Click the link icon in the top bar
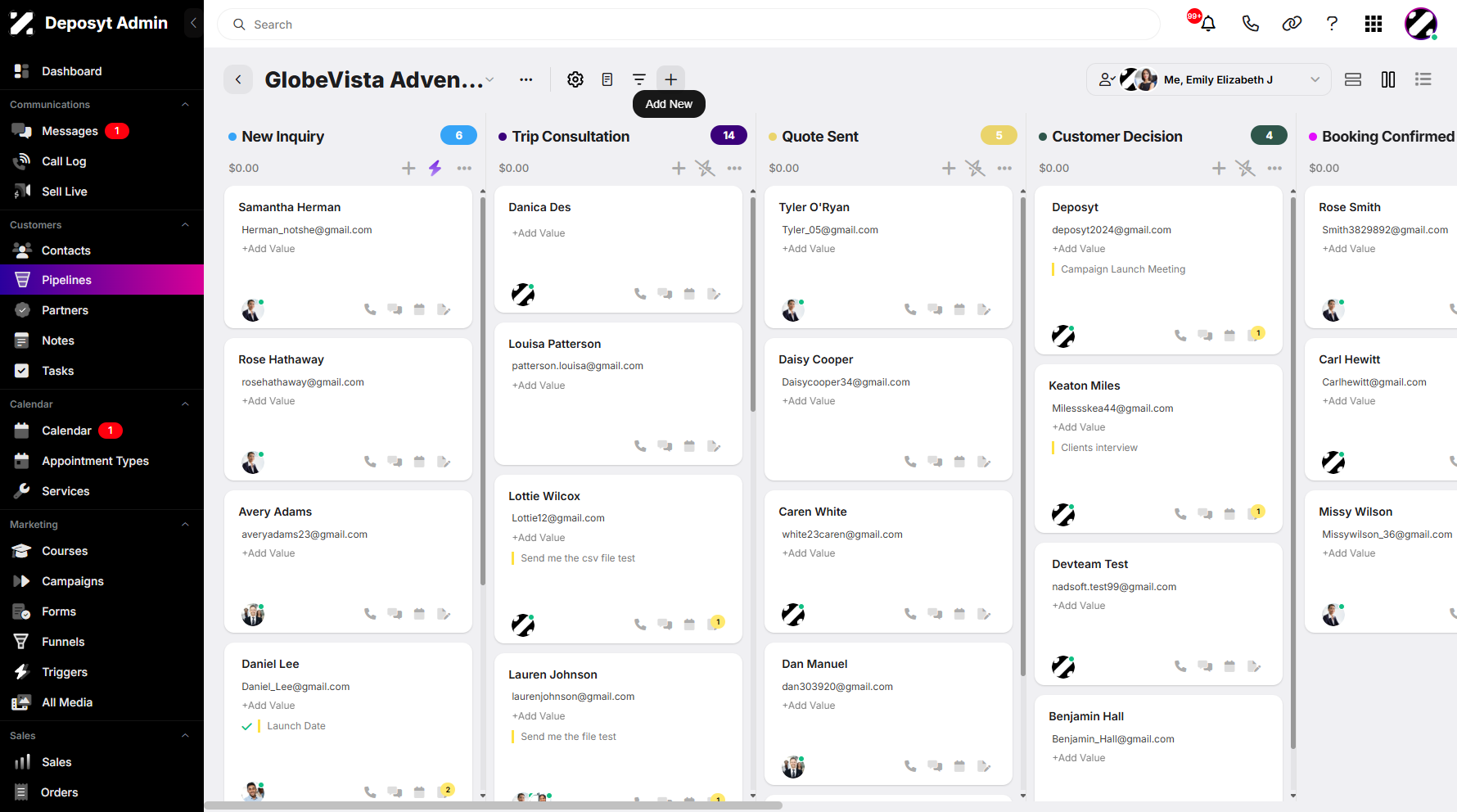 point(1292,24)
